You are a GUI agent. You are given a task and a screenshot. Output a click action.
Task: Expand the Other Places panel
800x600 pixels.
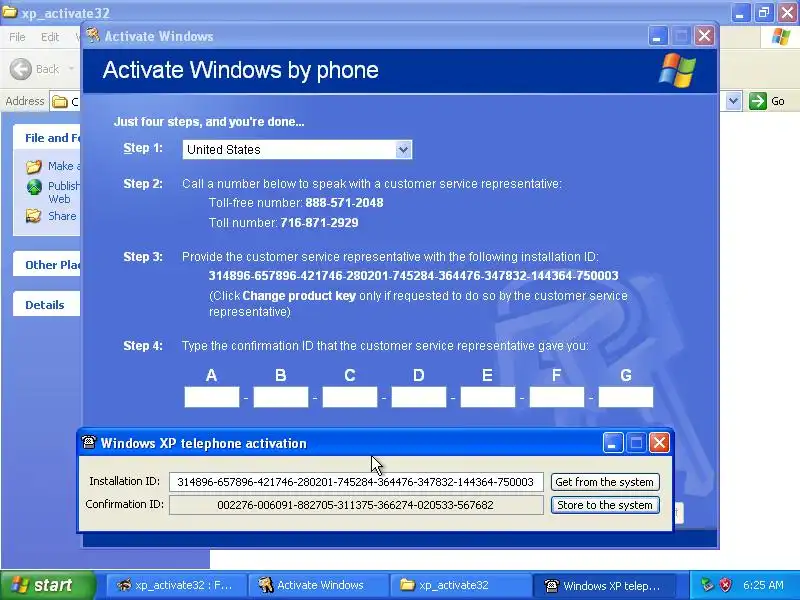click(47, 265)
